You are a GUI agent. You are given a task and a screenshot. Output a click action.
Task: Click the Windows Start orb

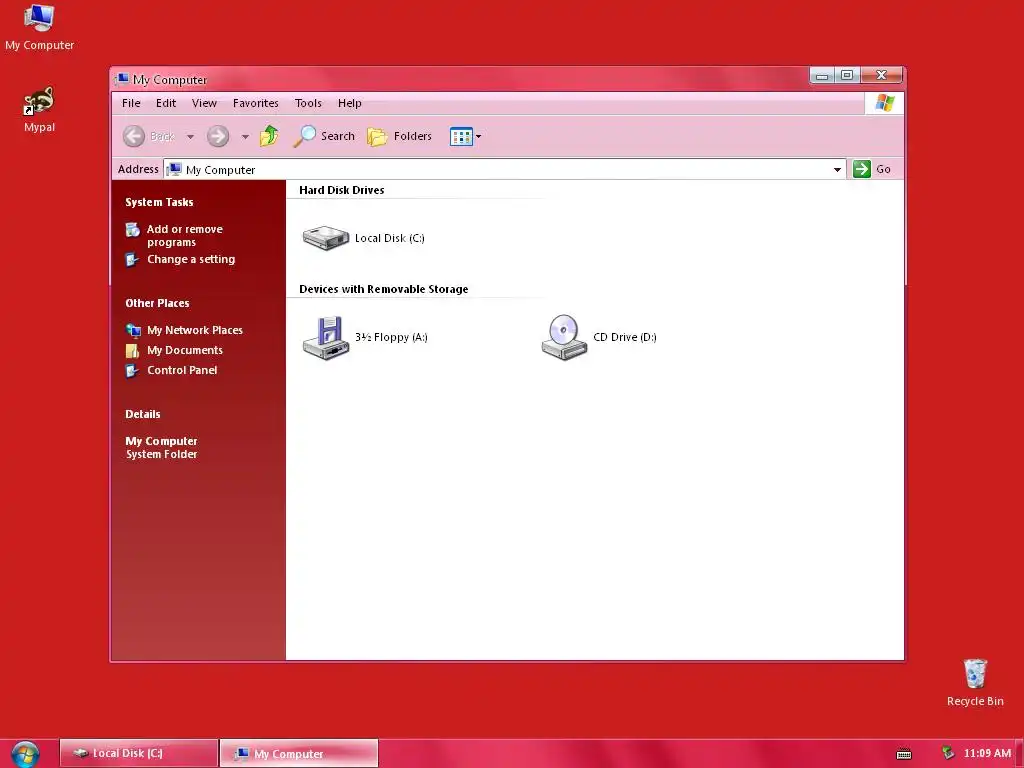click(x=25, y=754)
